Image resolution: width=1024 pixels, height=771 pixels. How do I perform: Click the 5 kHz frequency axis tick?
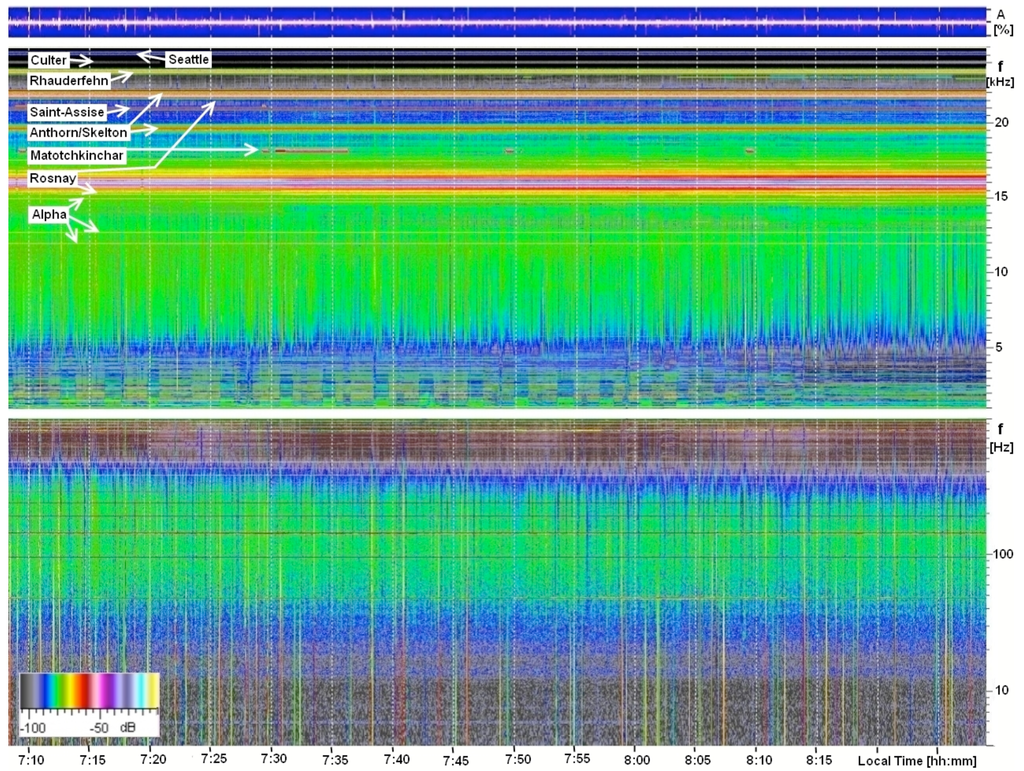click(996, 347)
